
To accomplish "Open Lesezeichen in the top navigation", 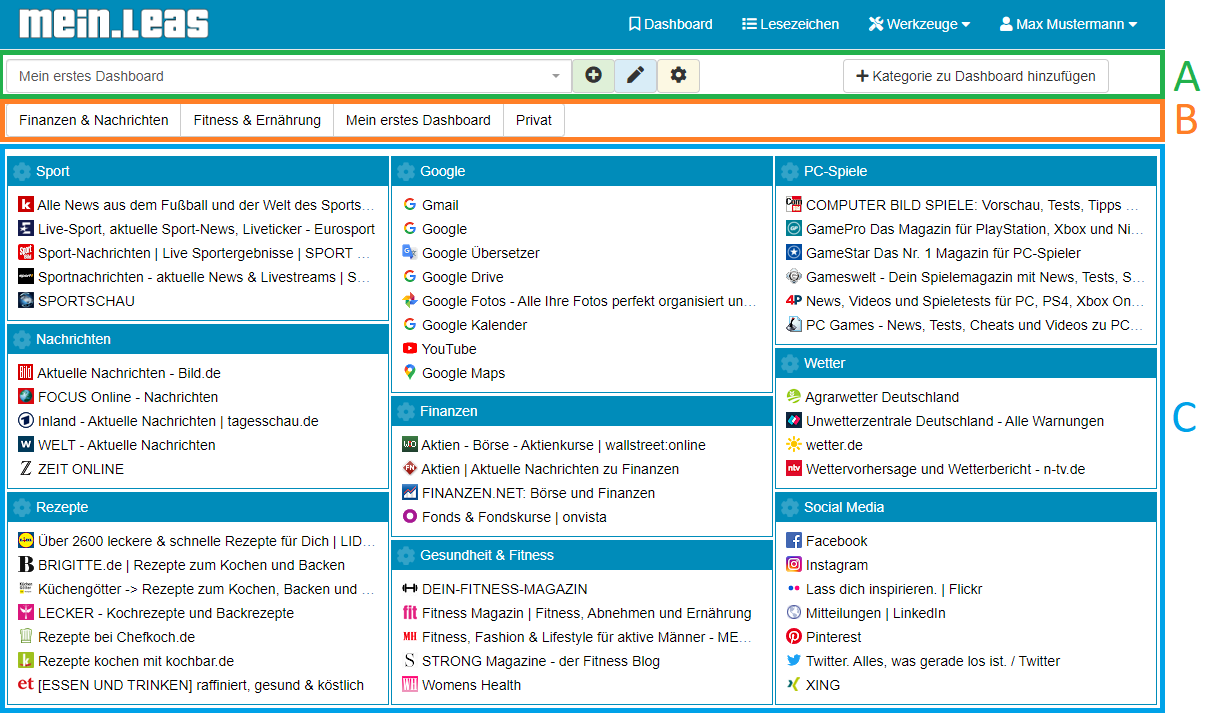I will tap(790, 24).
